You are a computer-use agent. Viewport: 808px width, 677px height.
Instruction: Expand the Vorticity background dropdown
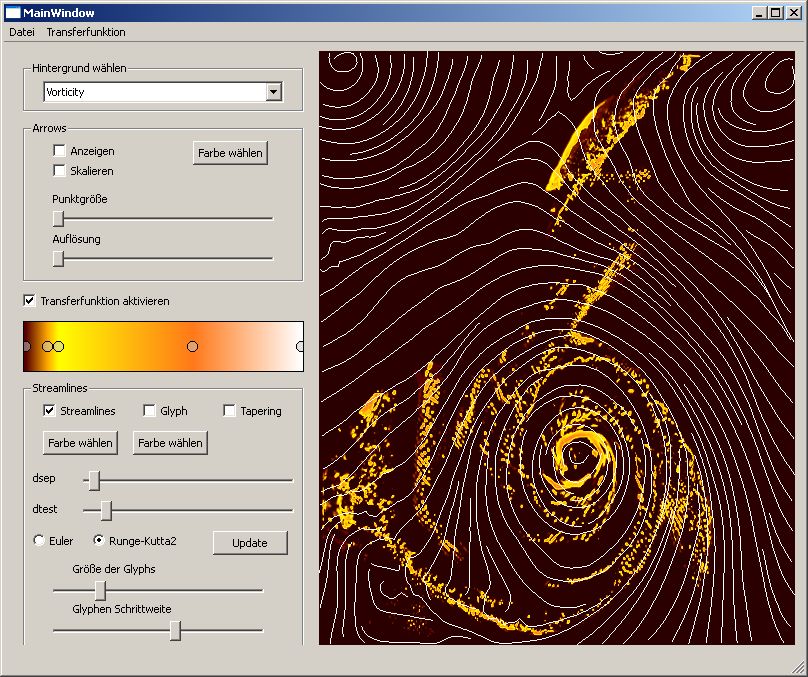point(274,92)
